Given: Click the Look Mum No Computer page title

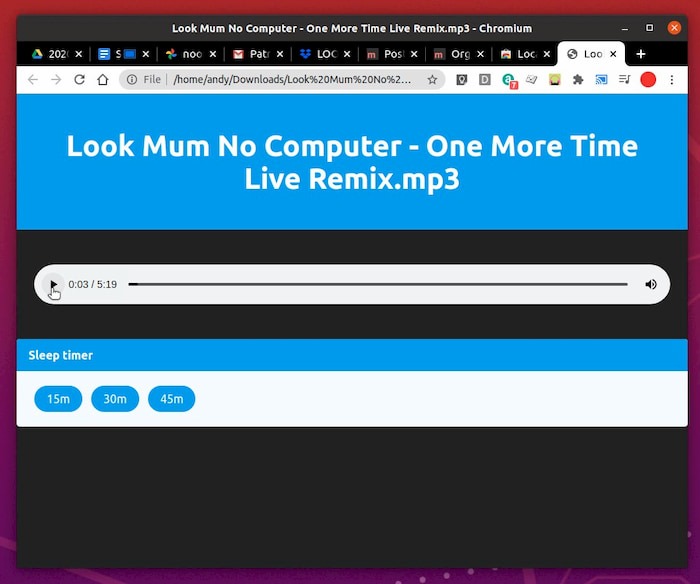Looking at the screenshot, I should 352,162.
